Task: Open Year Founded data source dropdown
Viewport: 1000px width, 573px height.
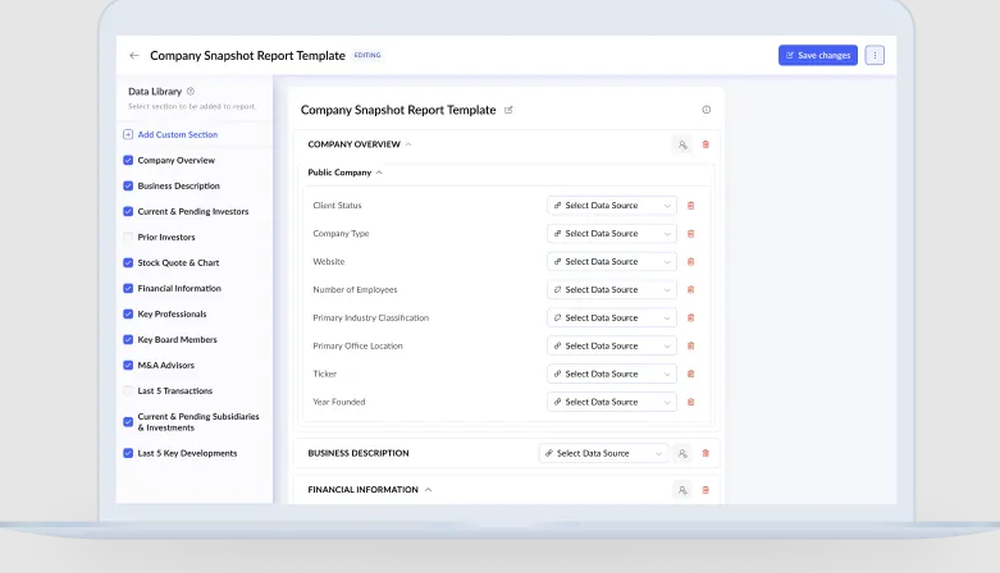Action: (612, 402)
